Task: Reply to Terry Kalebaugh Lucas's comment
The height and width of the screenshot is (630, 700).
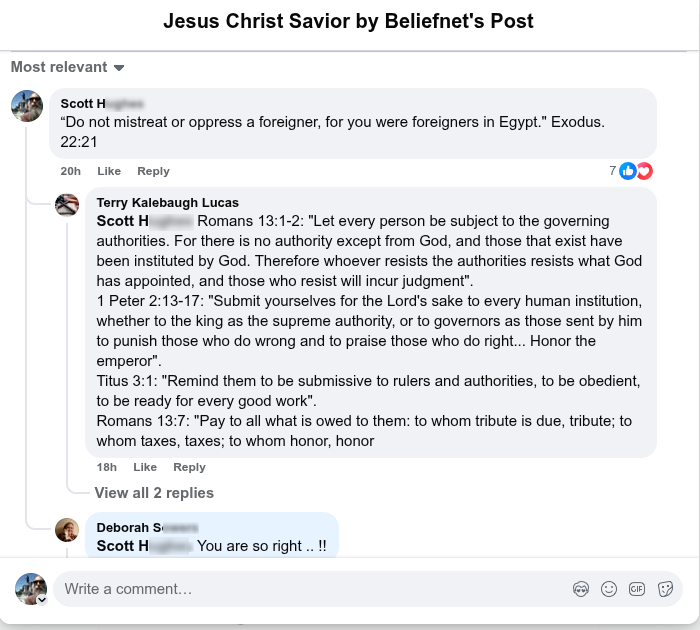Action: click(x=189, y=467)
